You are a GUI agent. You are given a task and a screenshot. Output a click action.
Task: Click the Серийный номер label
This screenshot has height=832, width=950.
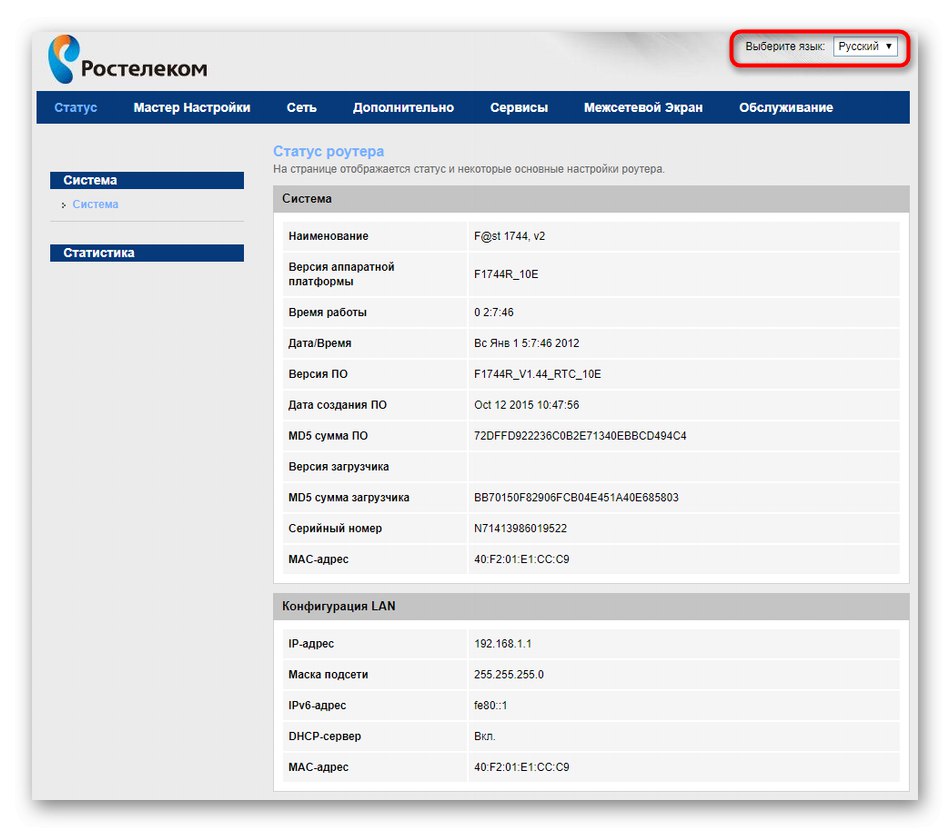point(335,529)
